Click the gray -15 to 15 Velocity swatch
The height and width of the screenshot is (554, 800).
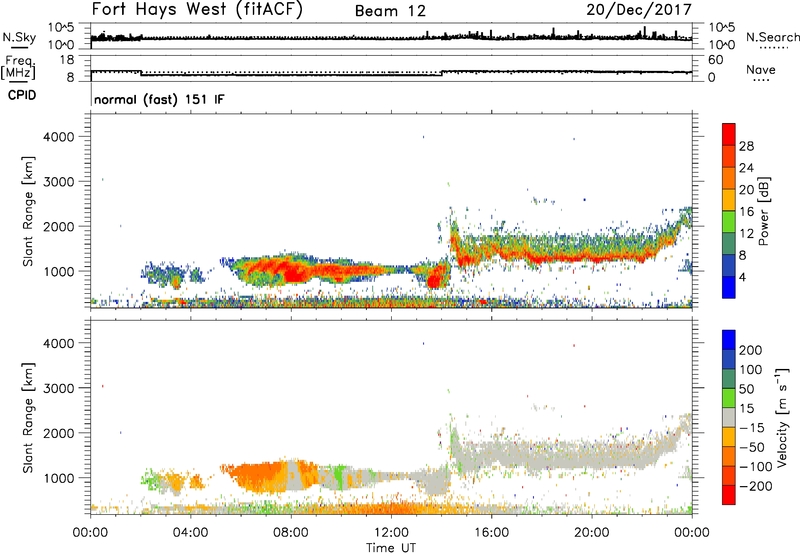pos(729,417)
